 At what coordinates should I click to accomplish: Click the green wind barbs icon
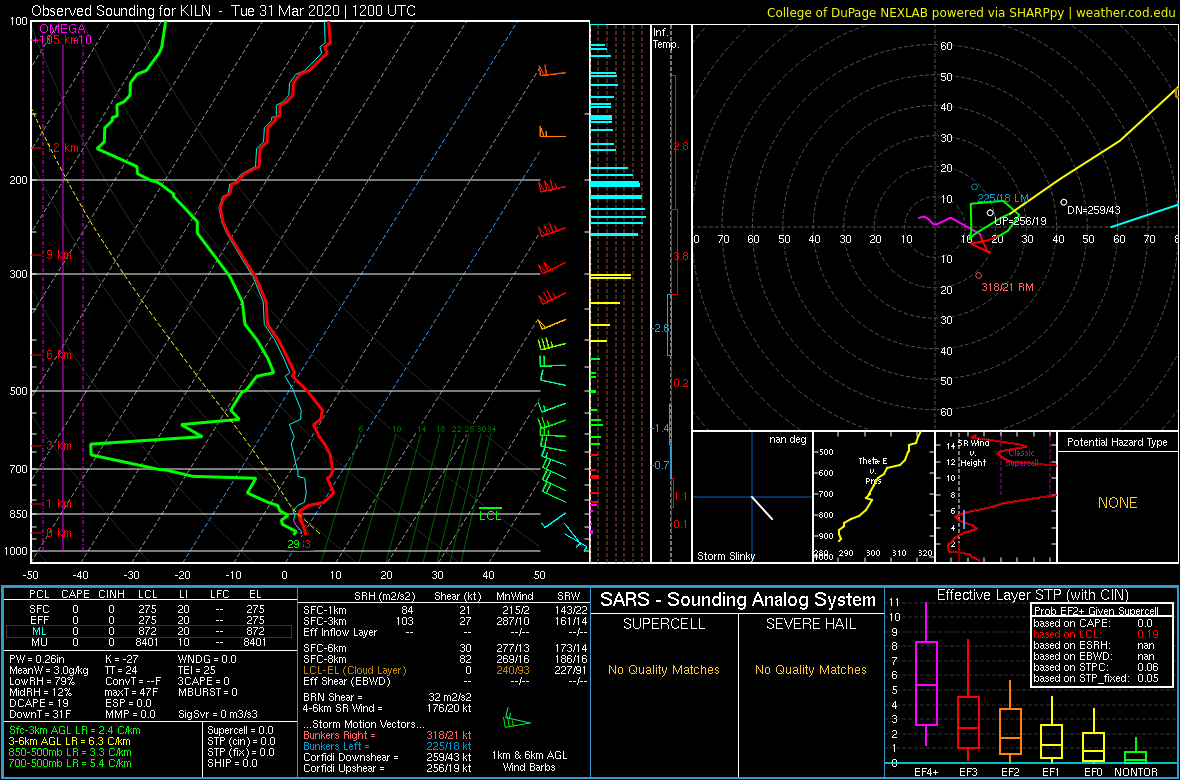(517, 718)
